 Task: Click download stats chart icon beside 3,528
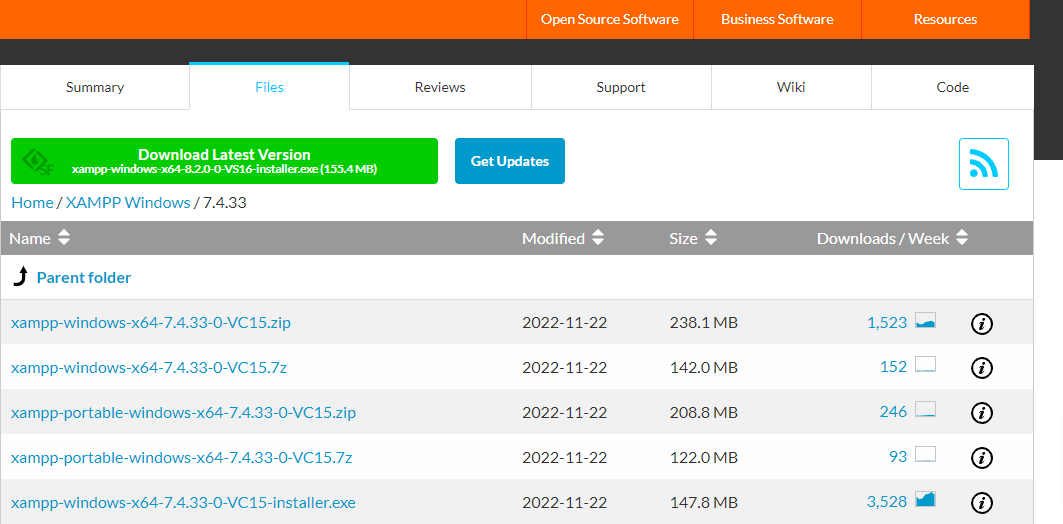[925, 500]
